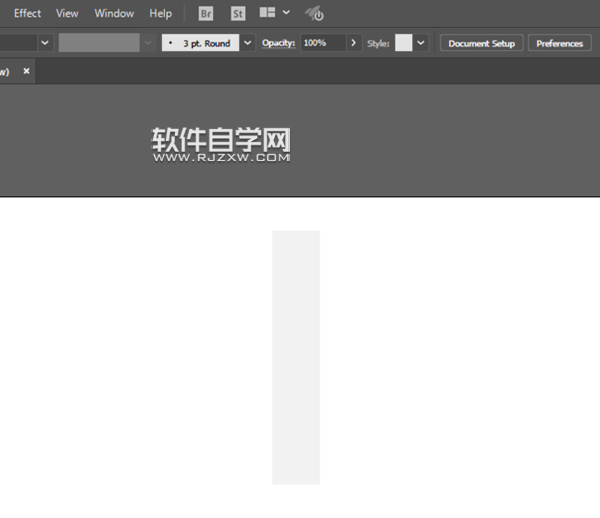Open the Effect menu
600x518 pixels.
tap(27, 13)
